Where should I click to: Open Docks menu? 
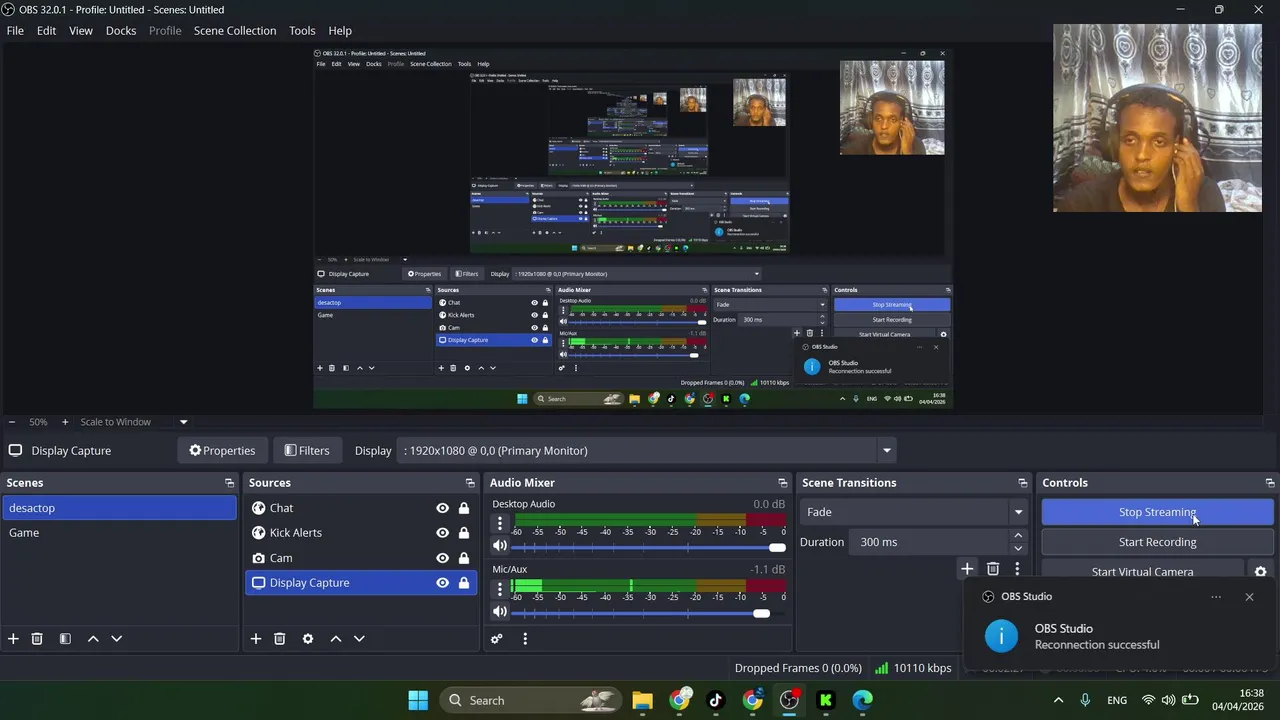click(x=121, y=31)
